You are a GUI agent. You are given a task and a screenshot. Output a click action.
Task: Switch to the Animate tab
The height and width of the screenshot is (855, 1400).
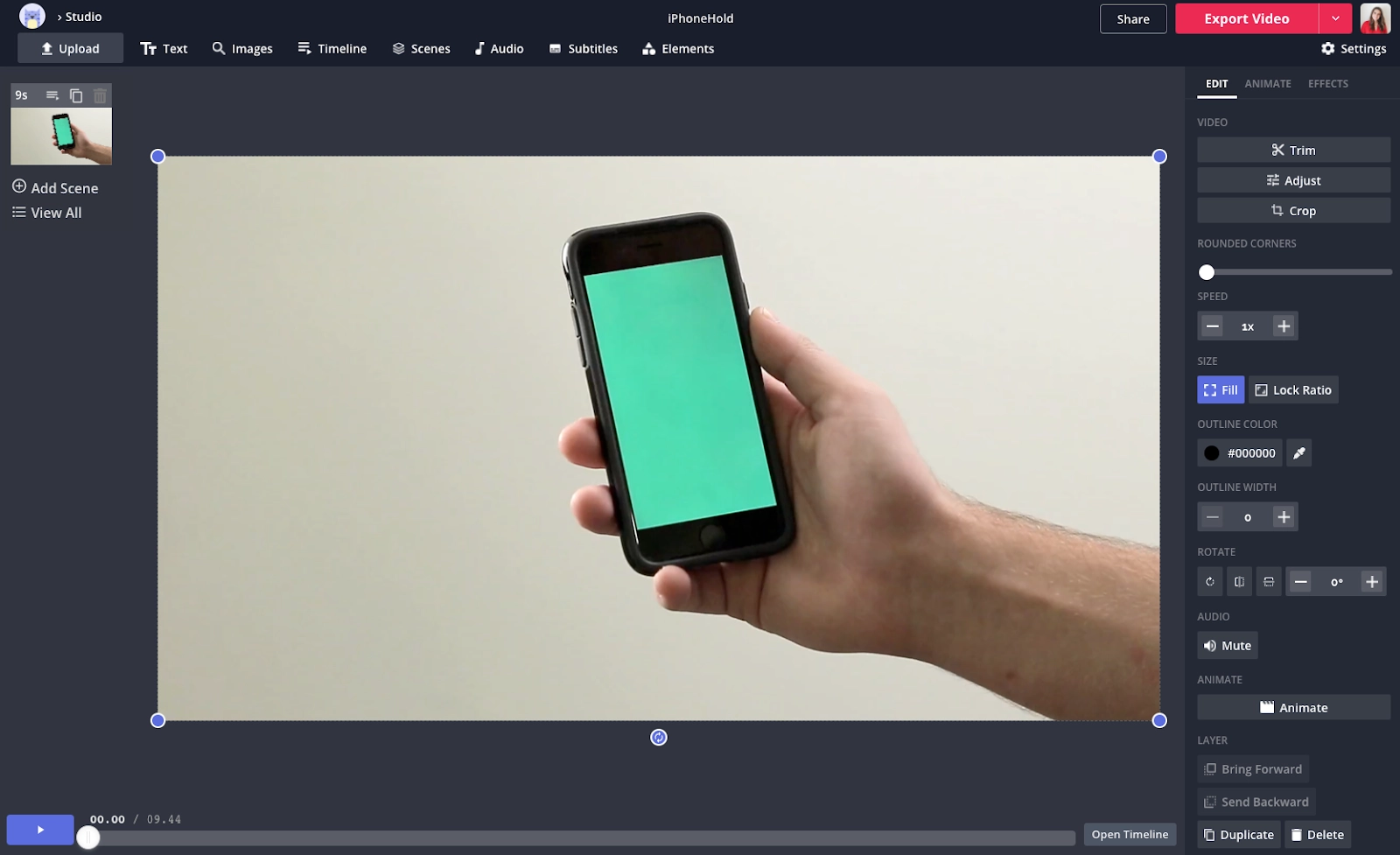(x=1268, y=83)
